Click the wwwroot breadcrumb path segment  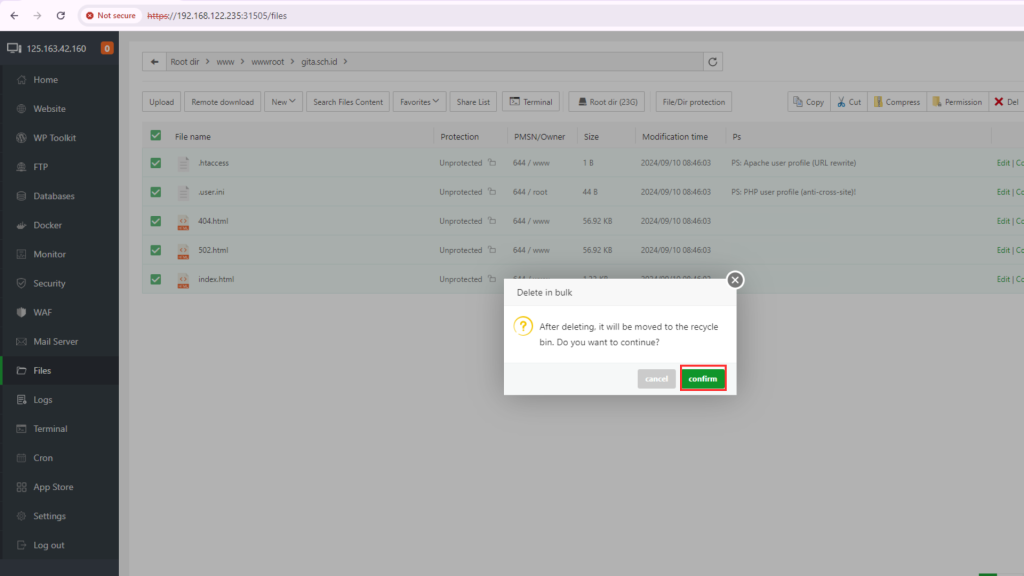265,62
